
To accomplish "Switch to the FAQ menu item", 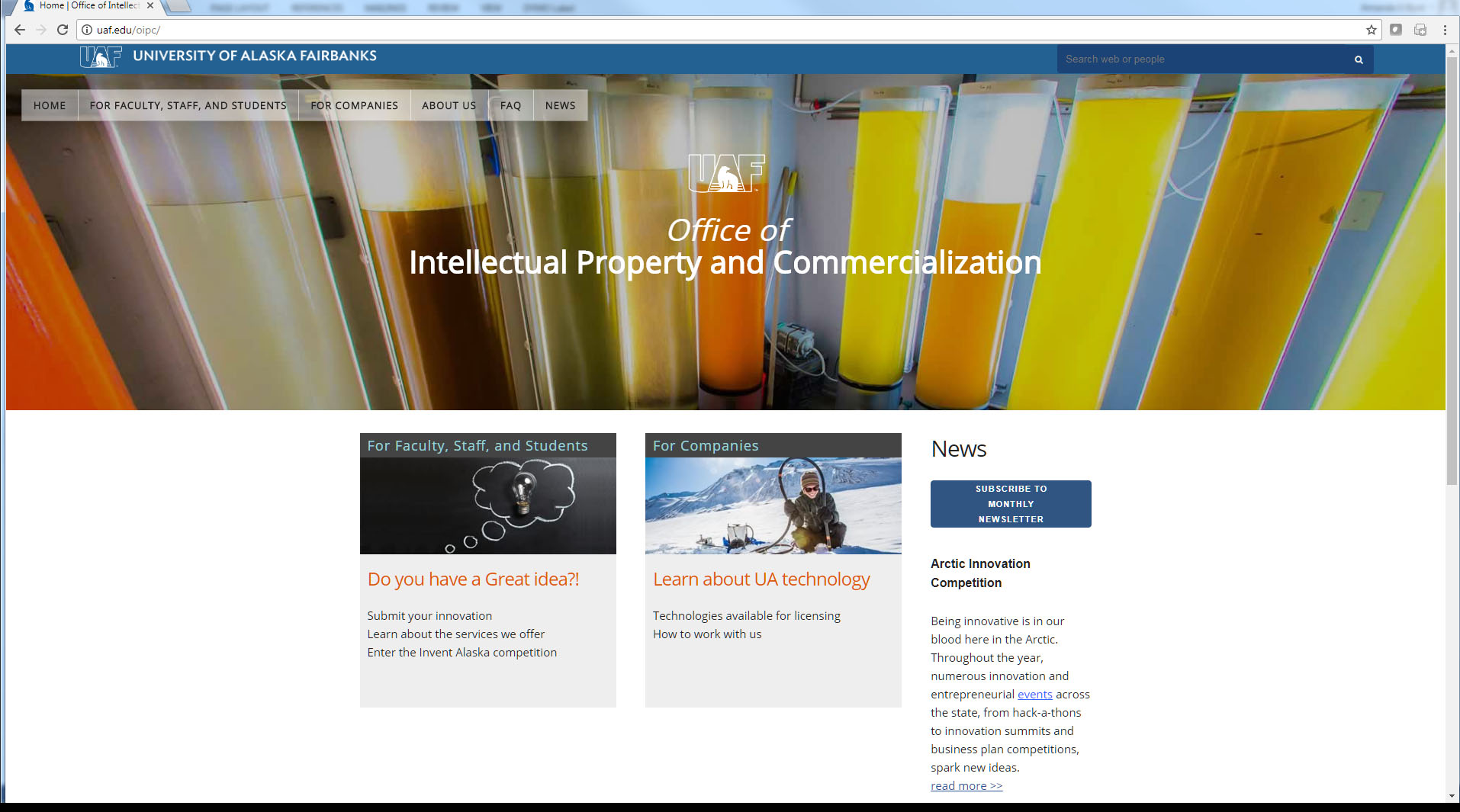I will click(x=510, y=105).
